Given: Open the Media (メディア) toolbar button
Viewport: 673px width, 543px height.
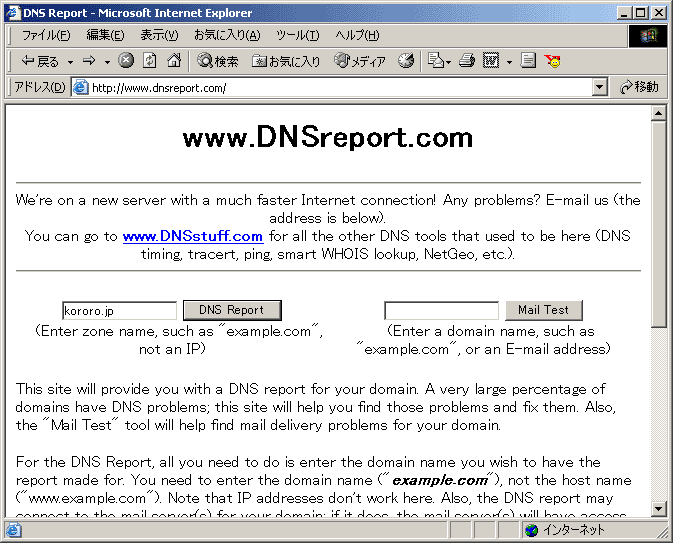Looking at the screenshot, I should coord(360,61).
